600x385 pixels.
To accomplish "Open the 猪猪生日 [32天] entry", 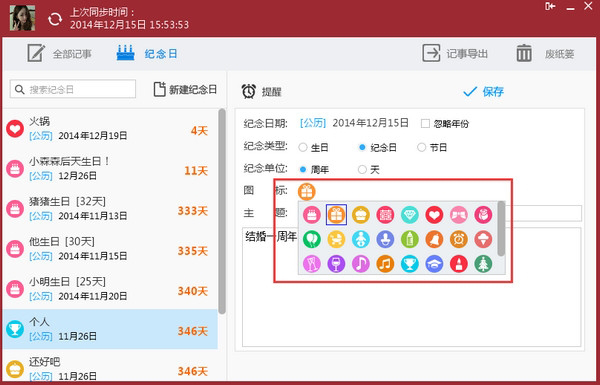I will tap(110, 209).
